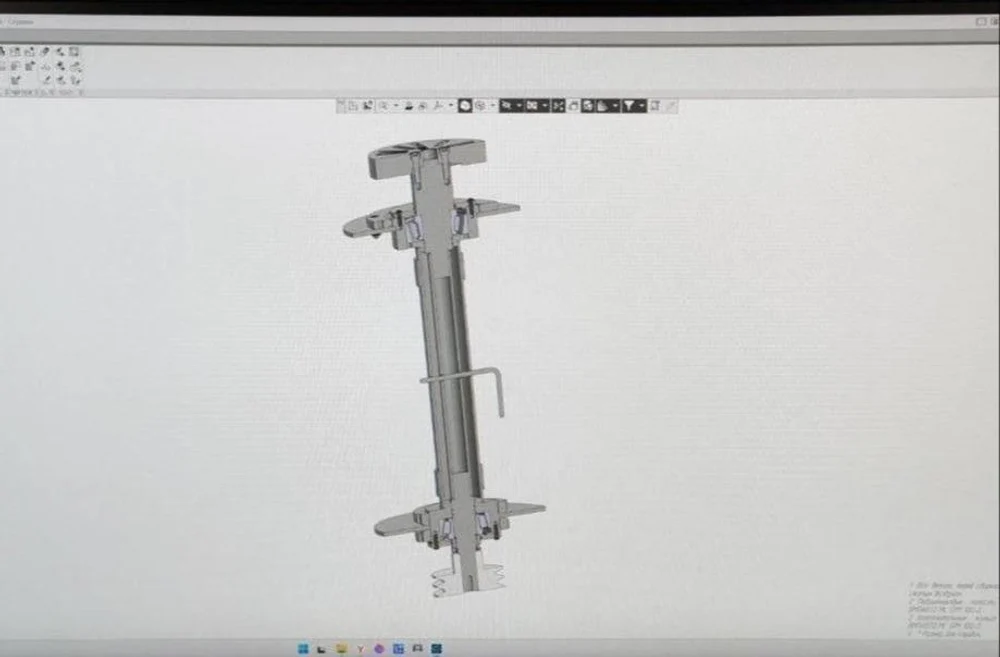Viewport: 1000px width, 657px height.
Task: Click the first dark highlighted view mode icon
Action: point(507,105)
